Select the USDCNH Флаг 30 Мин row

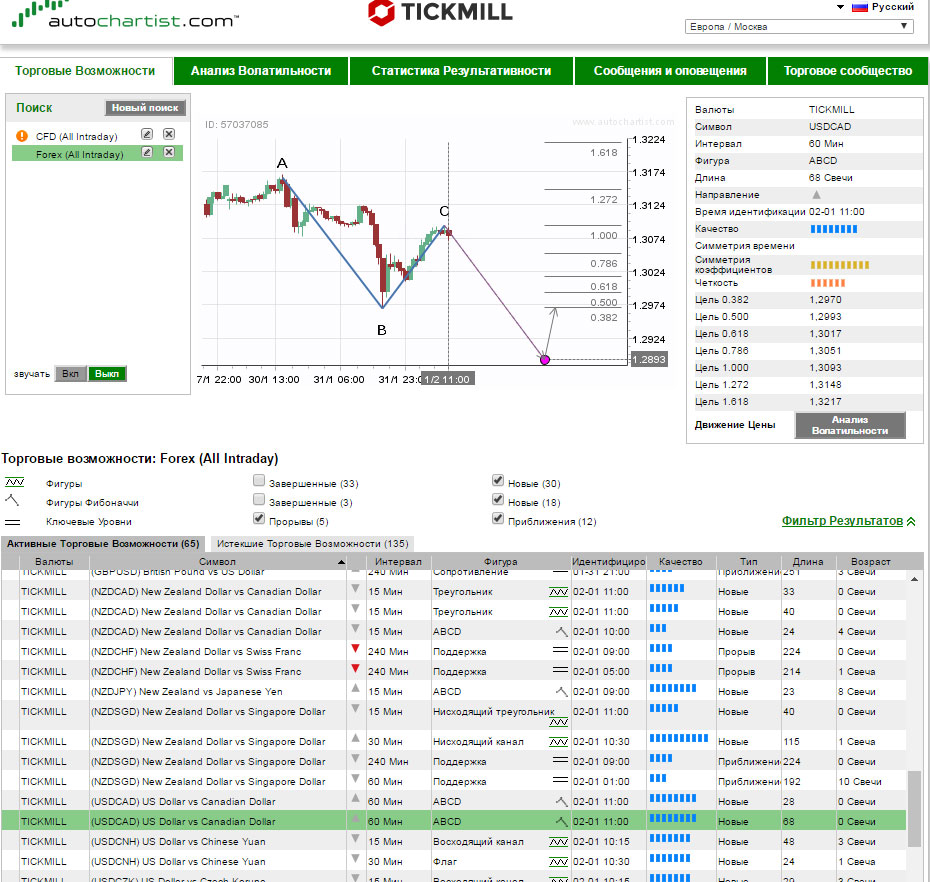[454, 861]
